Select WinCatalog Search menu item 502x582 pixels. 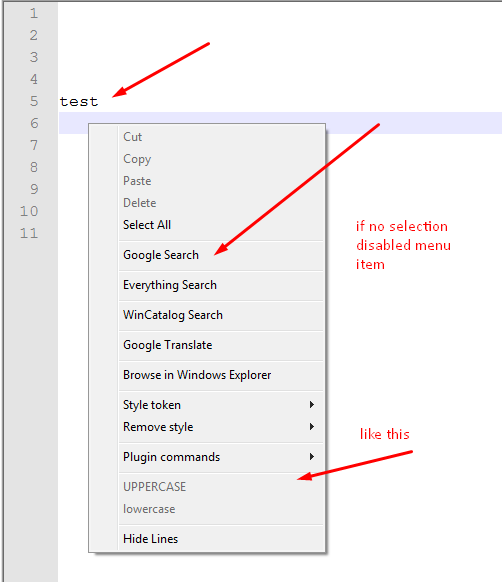pyautogui.click(x=221, y=315)
